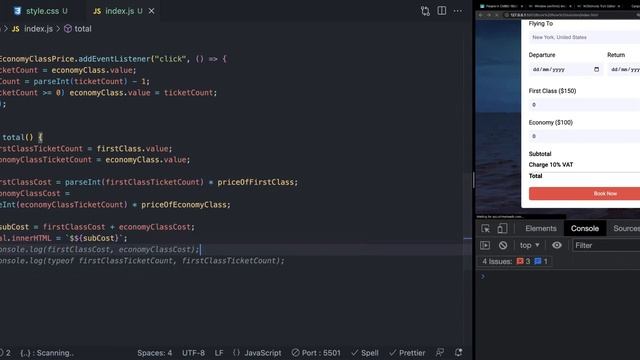
Task: Toggle the DevTools device toolbar icon
Action: (502, 229)
